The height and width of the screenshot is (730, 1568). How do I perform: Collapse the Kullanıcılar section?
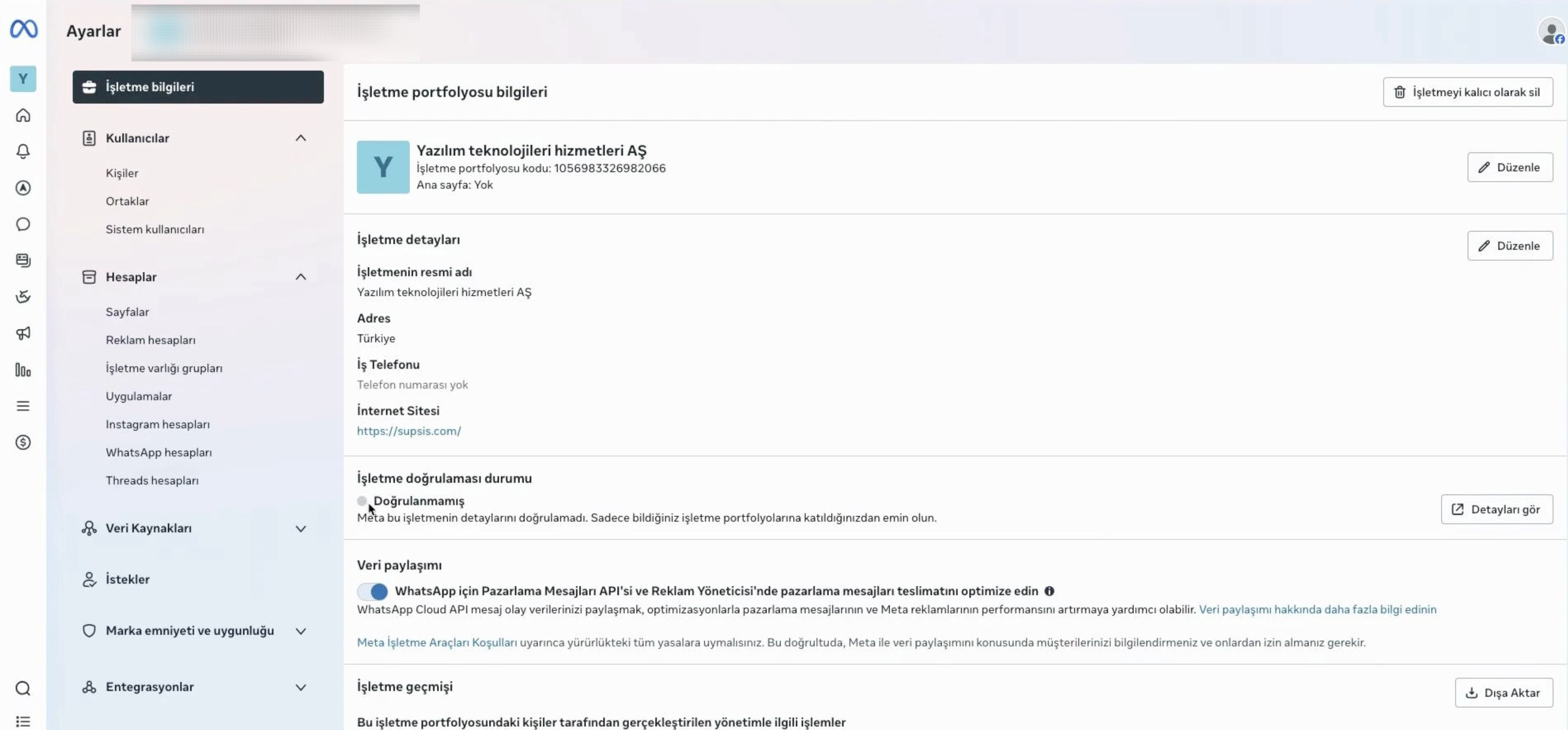click(x=301, y=138)
